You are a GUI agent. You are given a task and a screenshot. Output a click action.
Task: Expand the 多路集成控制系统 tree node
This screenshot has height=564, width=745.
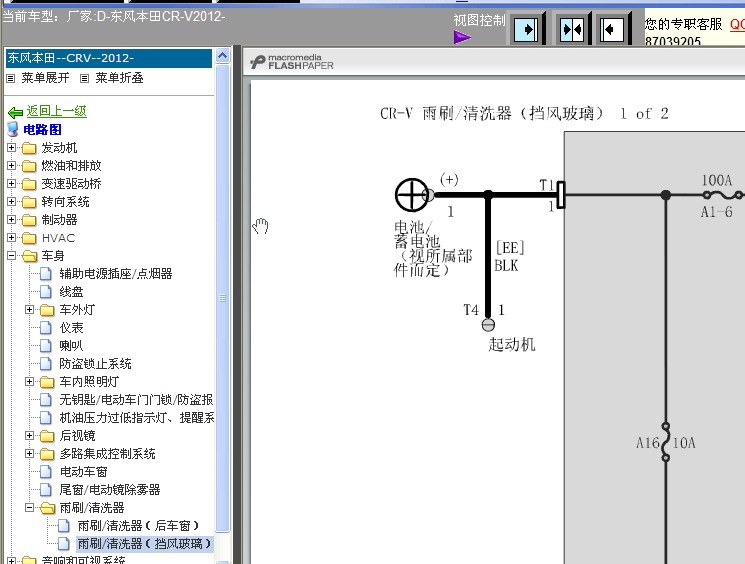(29, 453)
